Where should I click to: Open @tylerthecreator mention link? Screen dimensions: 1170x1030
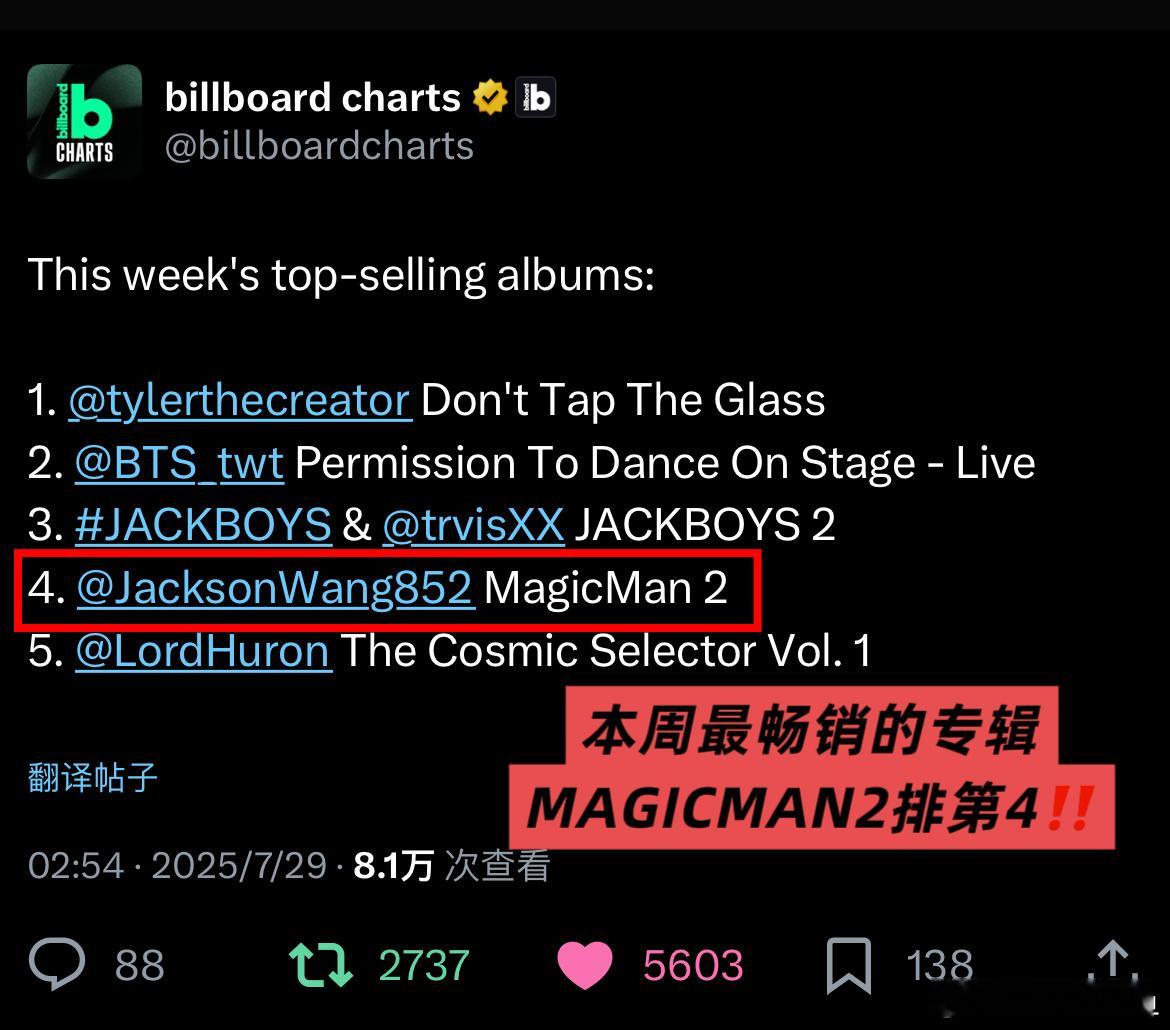240,400
